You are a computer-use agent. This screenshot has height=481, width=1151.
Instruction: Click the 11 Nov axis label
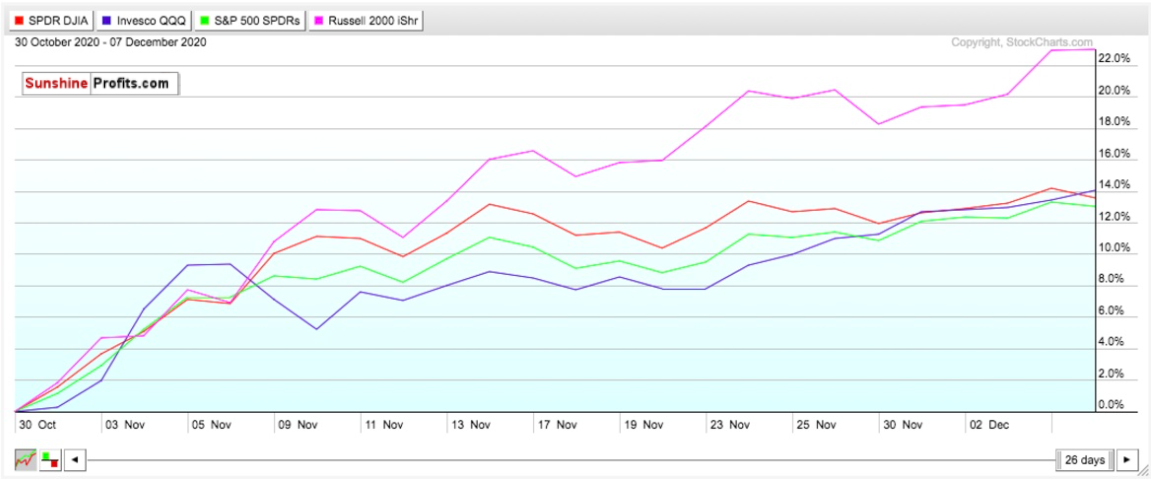coord(385,424)
